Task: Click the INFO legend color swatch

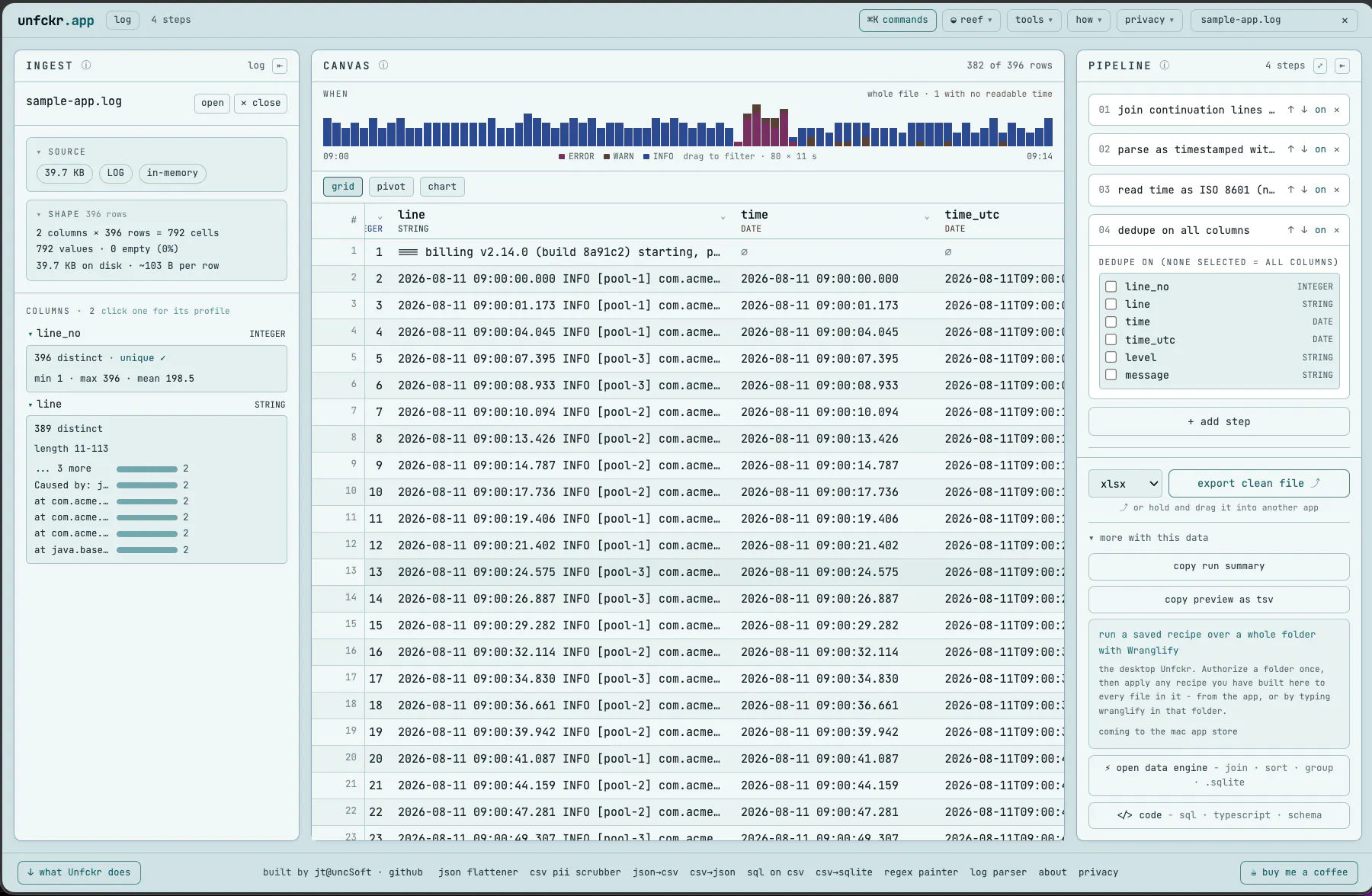Action: click(x=646, y=157)
